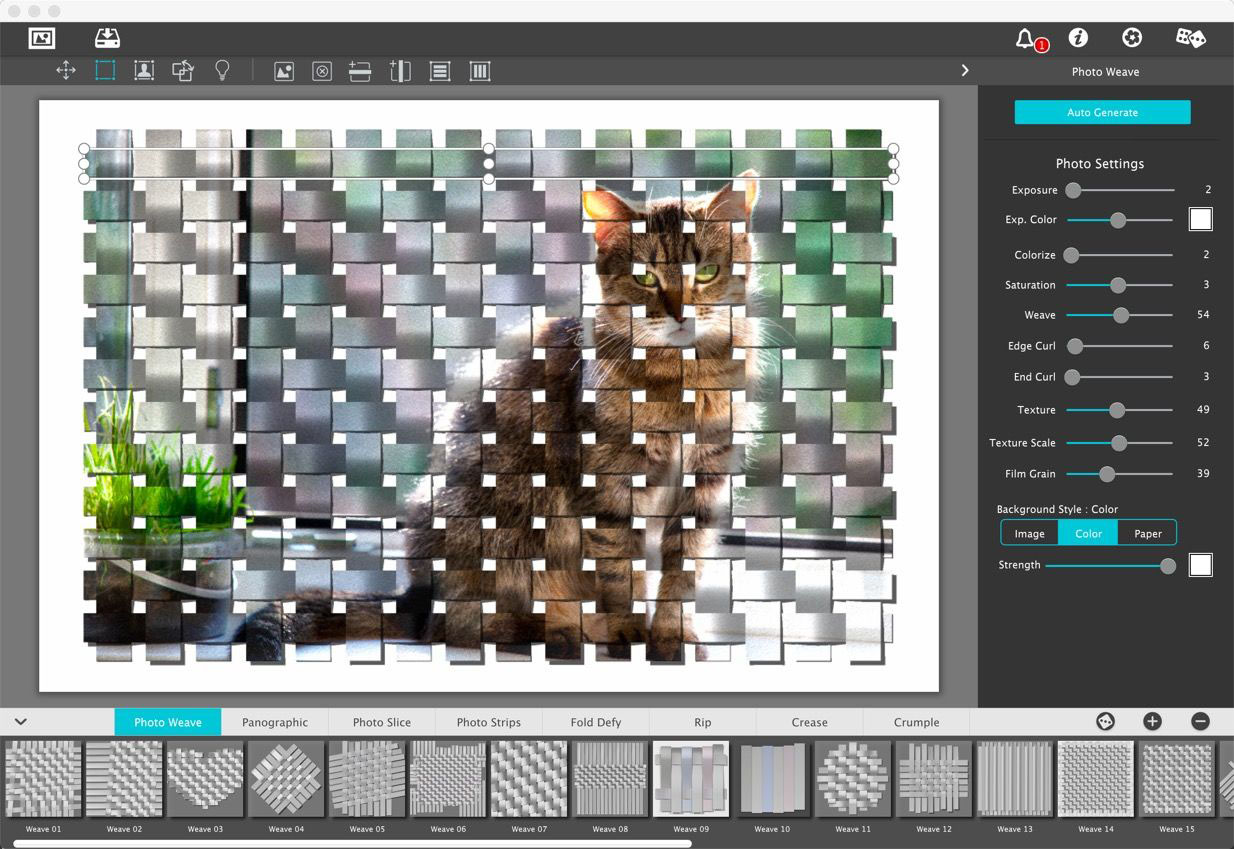Collapse the preset tray with the chevron

pos(20,721)
